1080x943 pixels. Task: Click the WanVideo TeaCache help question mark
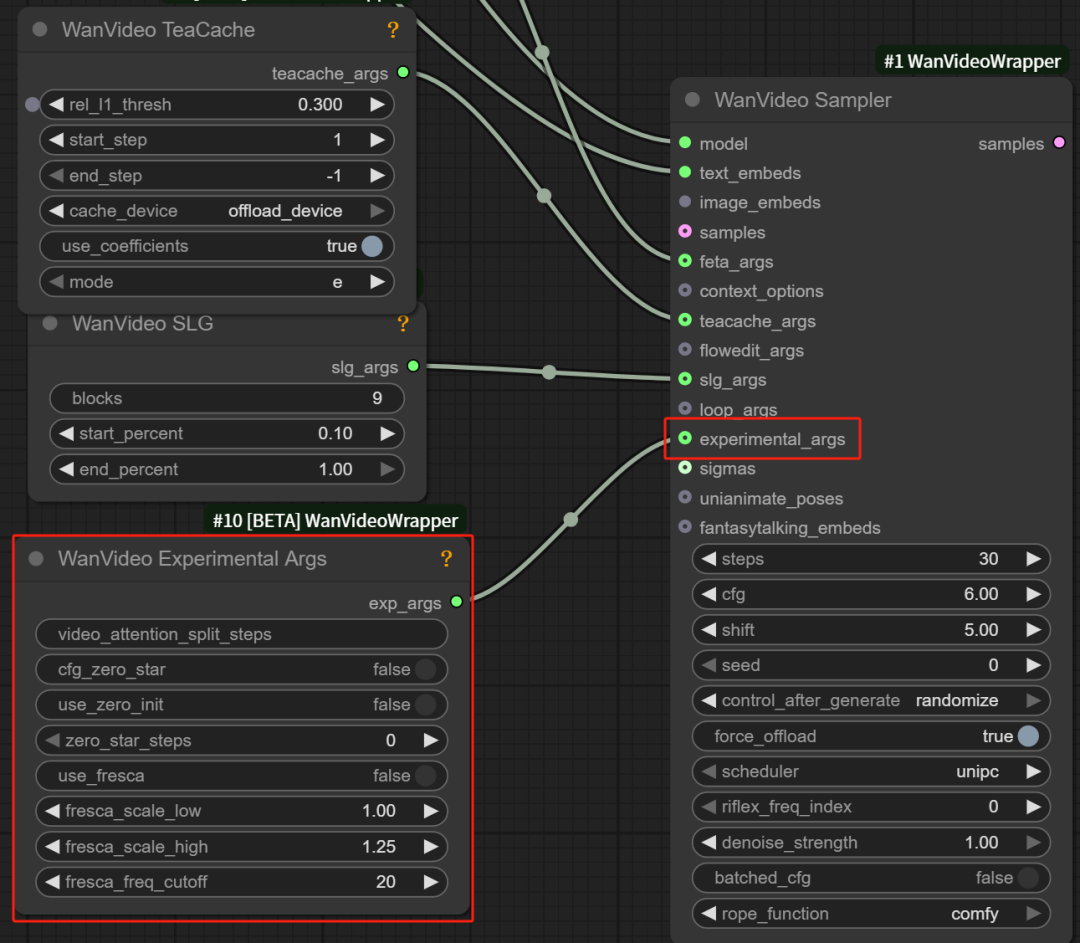coord(393,30)
